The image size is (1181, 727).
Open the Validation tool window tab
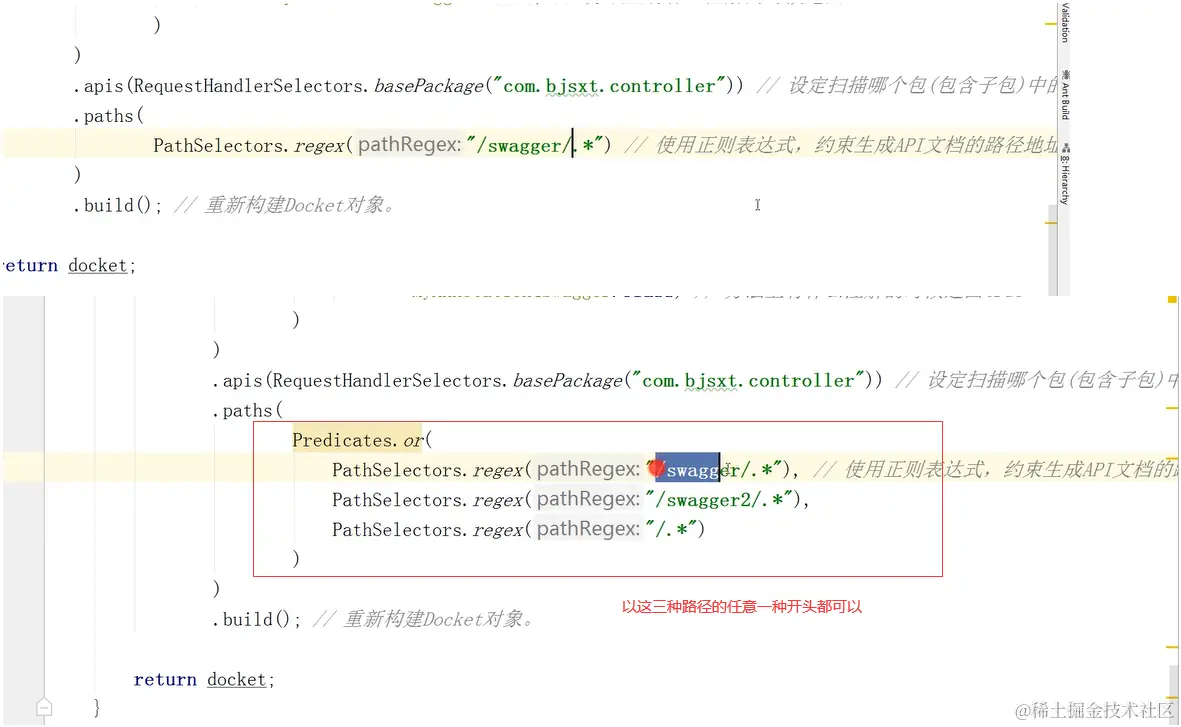pyautogui.click(x=1065, y=22)
